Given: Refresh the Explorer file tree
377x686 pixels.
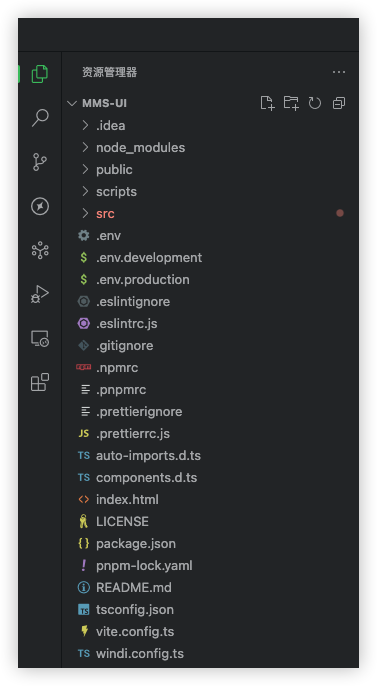Looking at the screenshot, I should coord(315,103).
